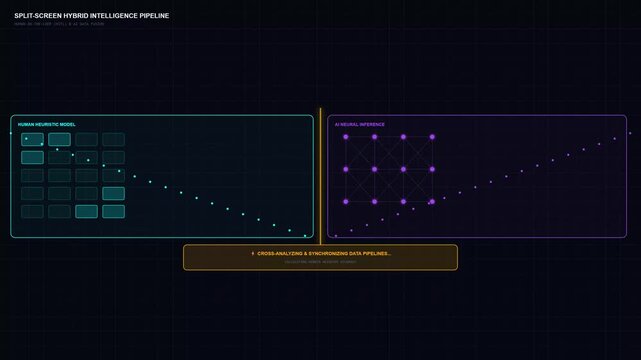This screenshot has height=360, width=641.
Task: Click the 'SPLIT-SCREEN HYBRID INTELLIGENCE PIPELINE' title
Action: 92,16
